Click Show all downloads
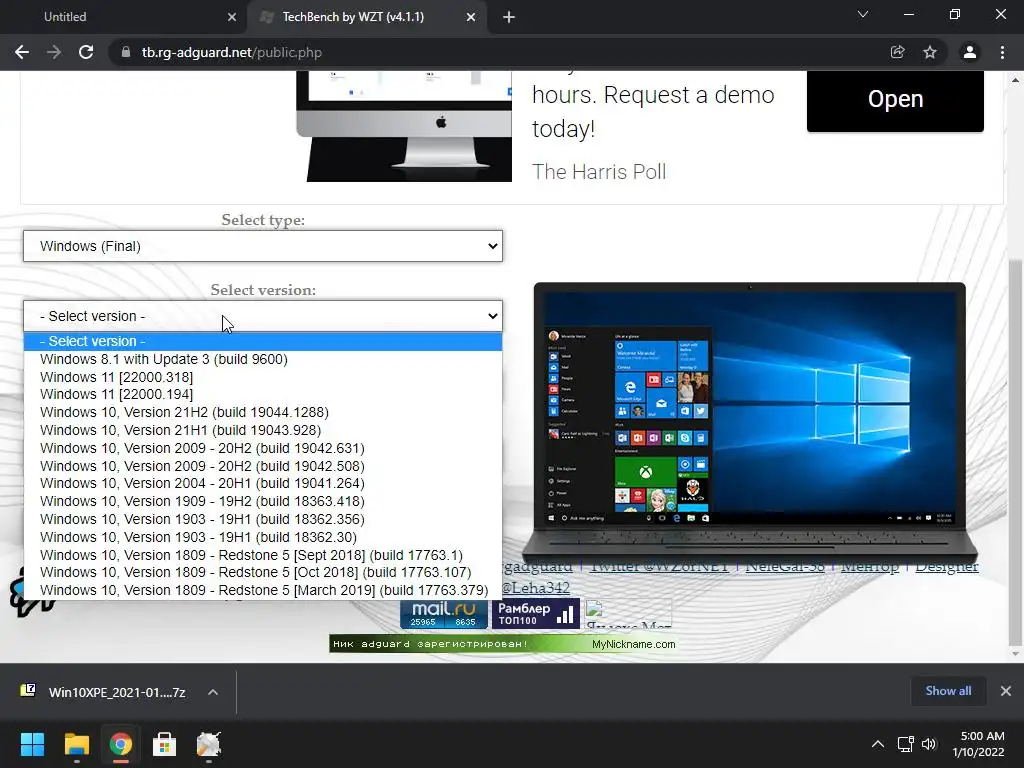The image size is (1024, 768). pos(948,691)
